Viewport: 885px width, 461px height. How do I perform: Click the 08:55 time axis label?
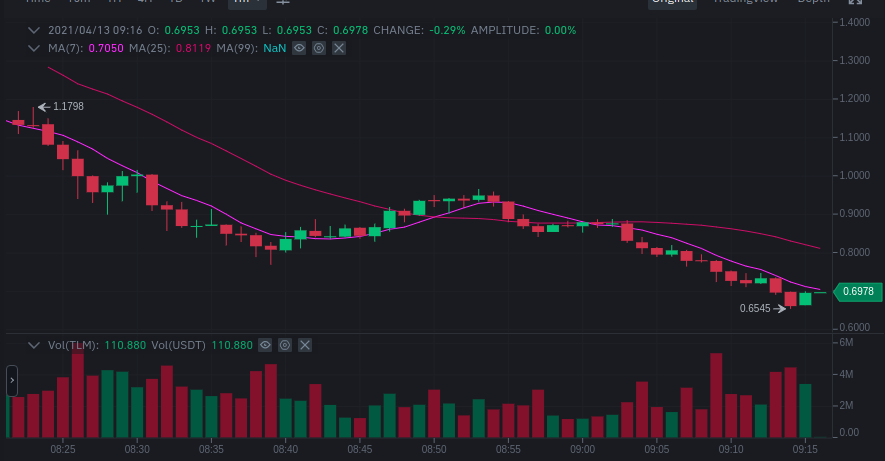coord(508,450)
